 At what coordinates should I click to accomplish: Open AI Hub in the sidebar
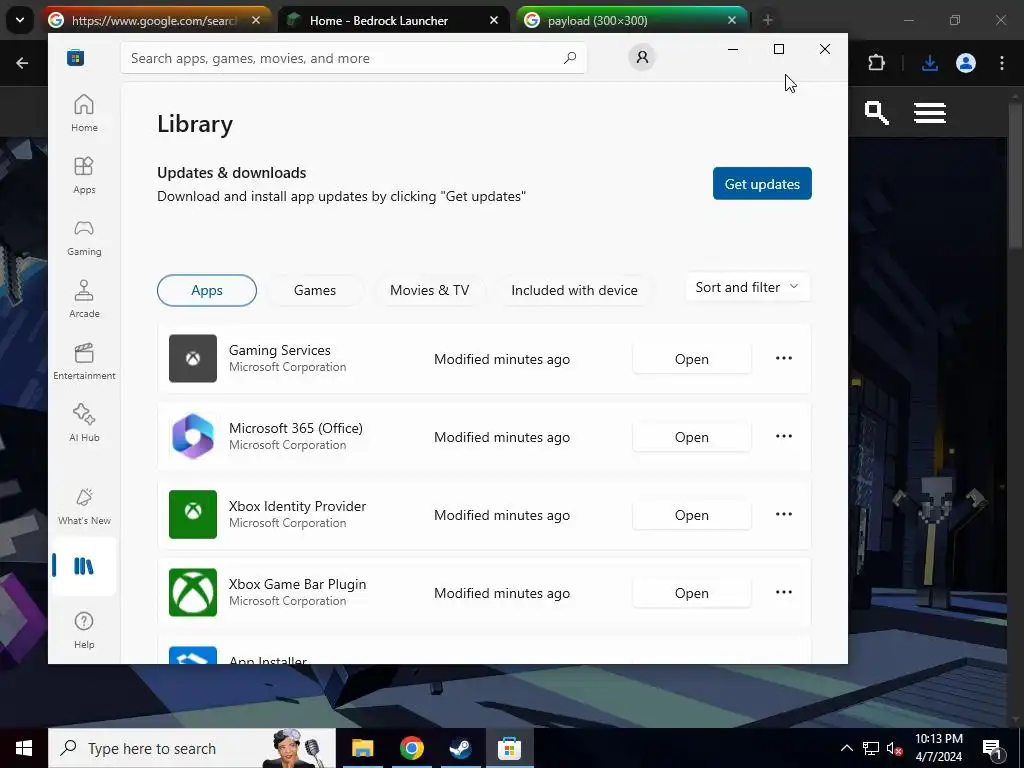pyautogui.click(x=84, y=423)
